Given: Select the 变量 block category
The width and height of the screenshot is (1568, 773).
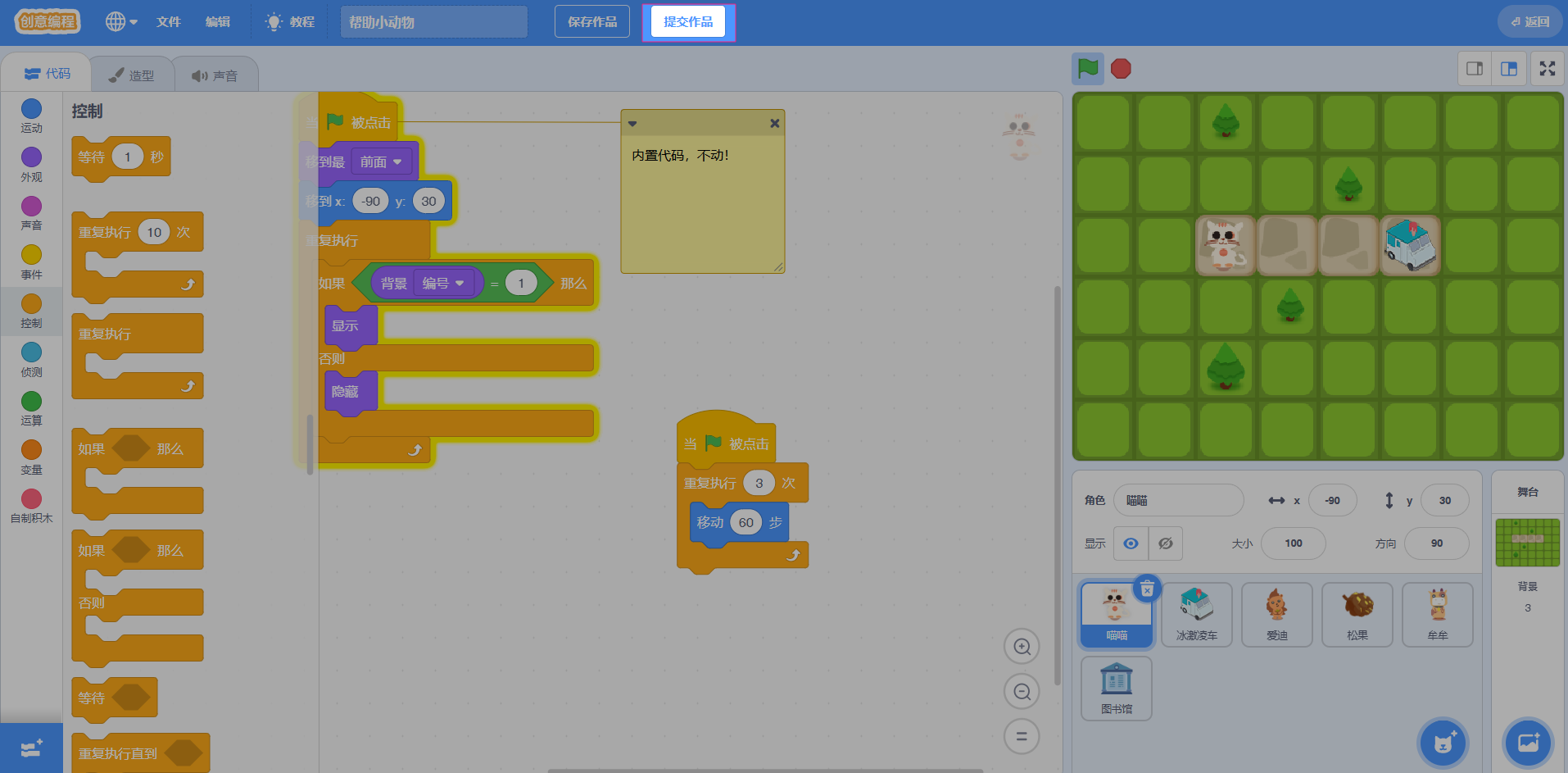Looking at the screenshot, I should tap(31, 457).
